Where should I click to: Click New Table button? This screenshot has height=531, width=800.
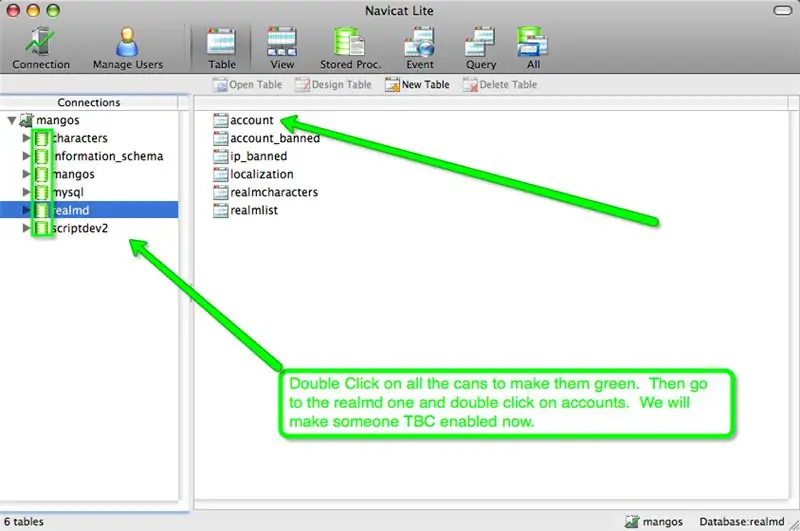pos(417,85)
